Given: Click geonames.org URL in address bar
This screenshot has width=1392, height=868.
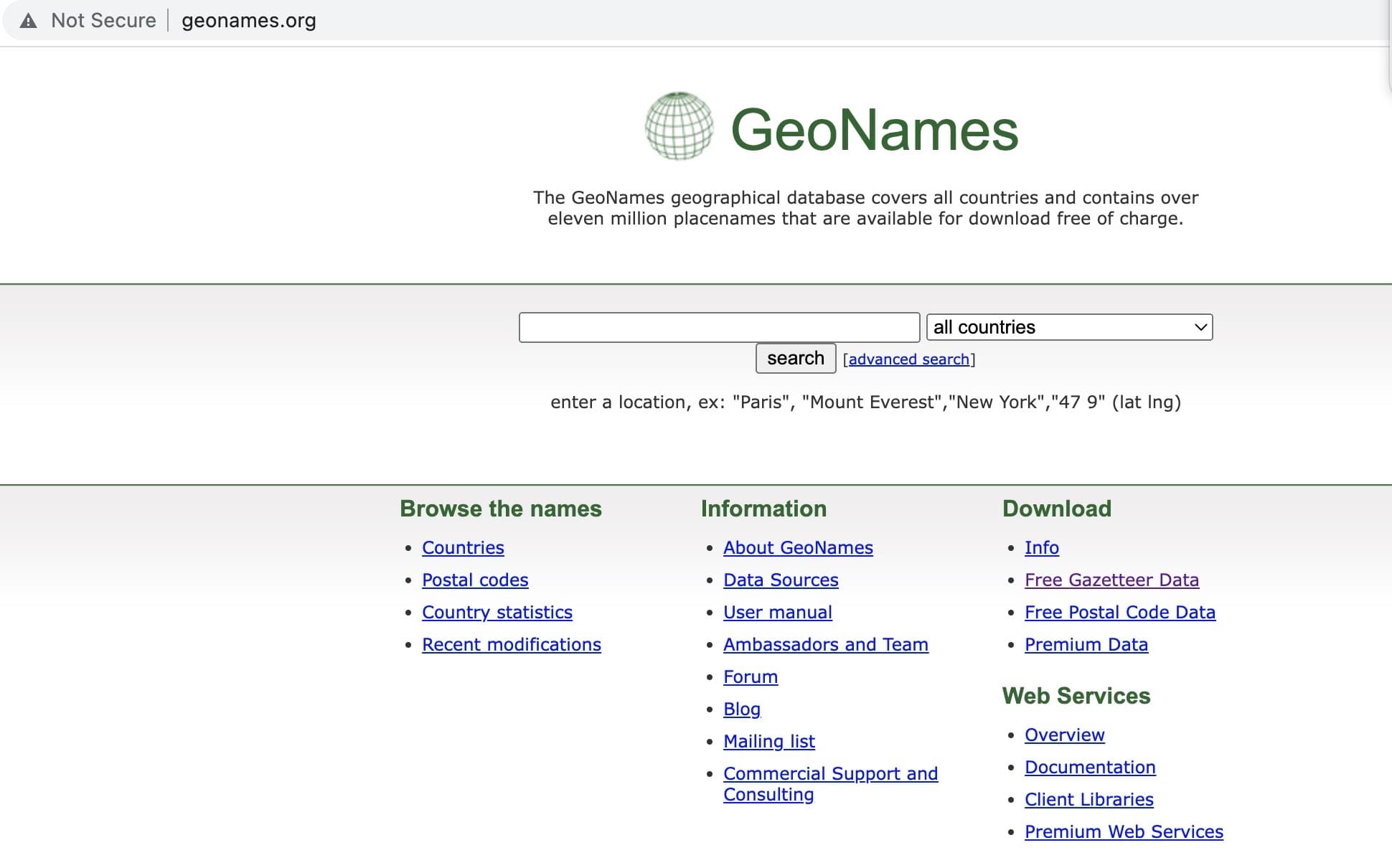Looking at the screenshot, I should [x=248, y=21].
